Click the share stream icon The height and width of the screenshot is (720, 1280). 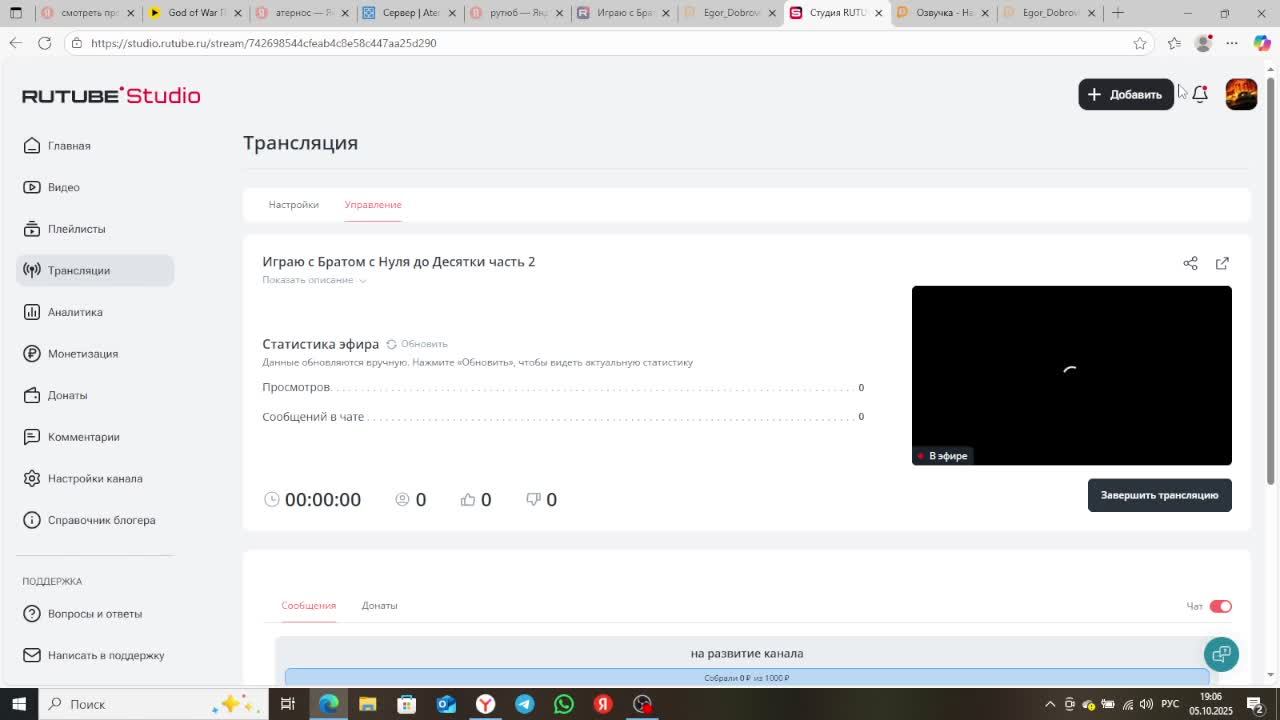tap(1190, 263)
